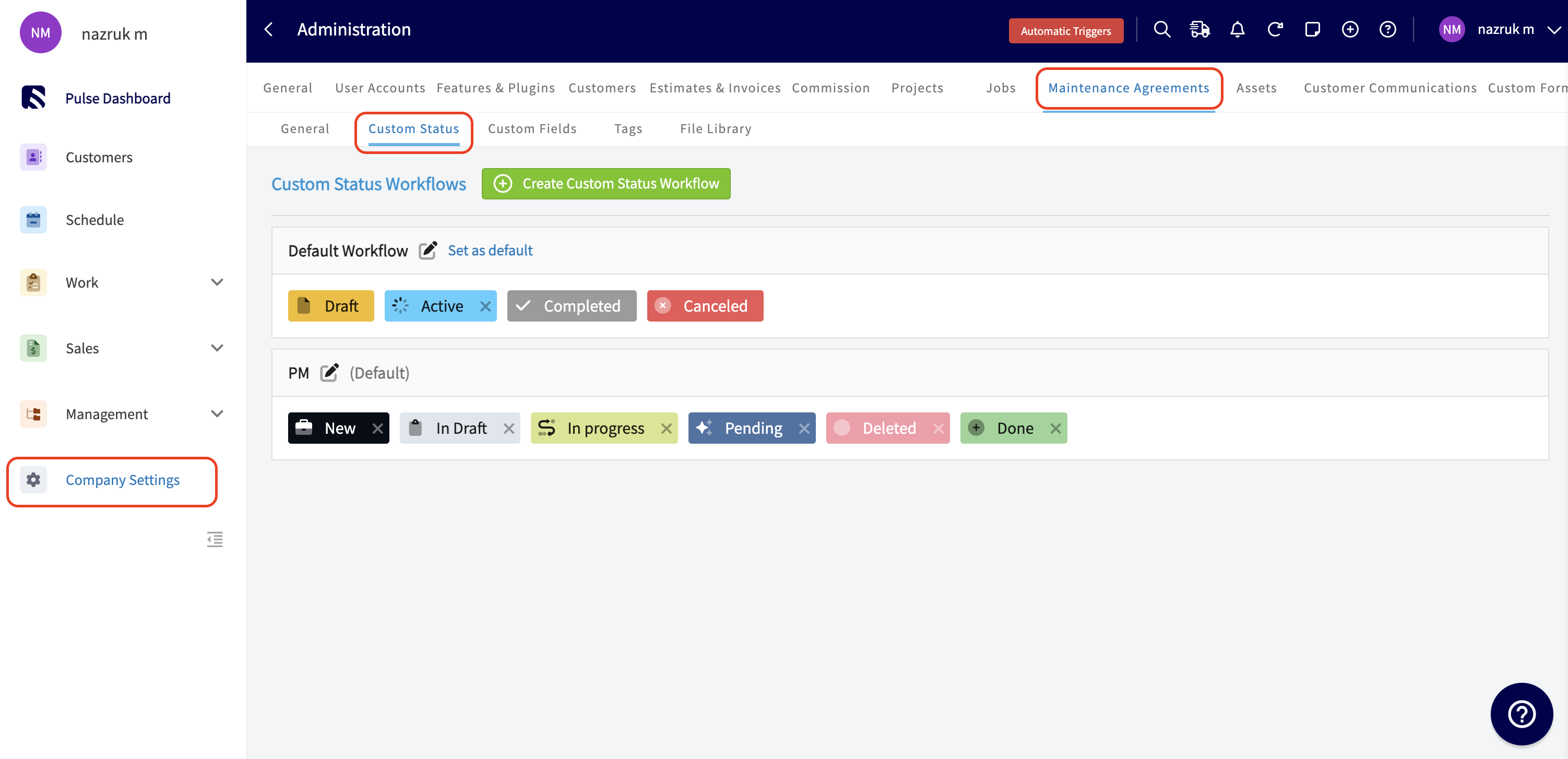
Task: Select the Custom Status sub-tab
Action: tap(413, 128)
